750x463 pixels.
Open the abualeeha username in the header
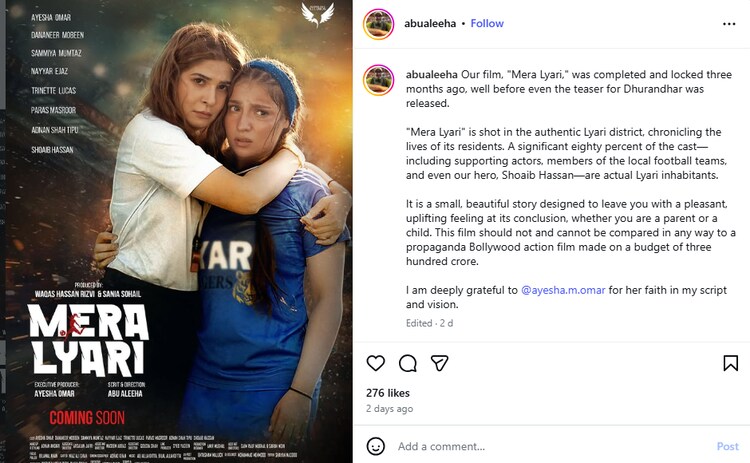[x=430, y=23]
